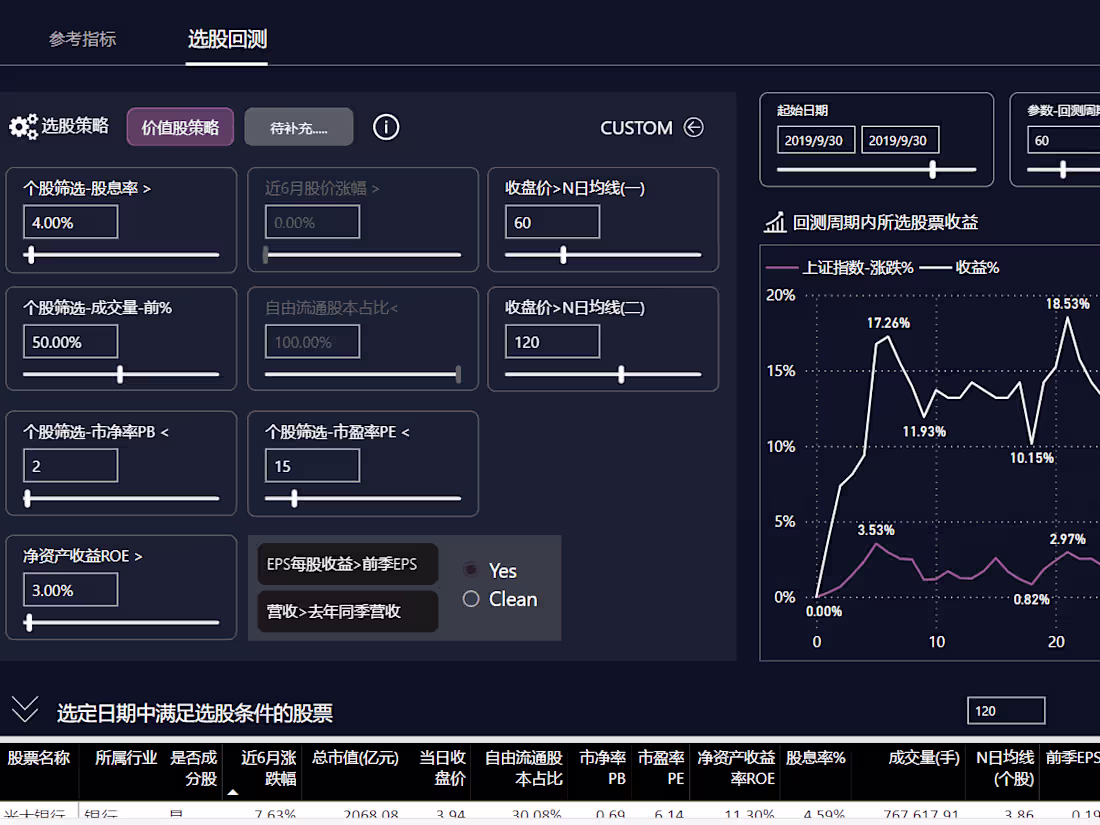Sort by the 当日收盘价 column header
Viewport: 1100px width, 825px height.
(443, 768)
